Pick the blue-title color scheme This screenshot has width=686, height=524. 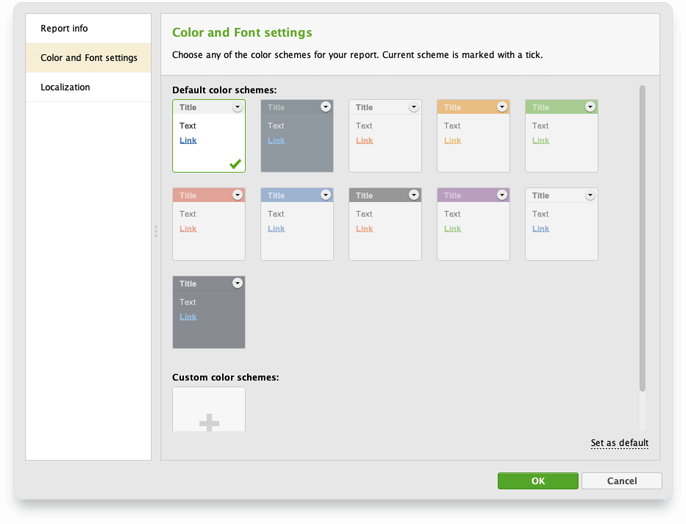coord(297,224)
